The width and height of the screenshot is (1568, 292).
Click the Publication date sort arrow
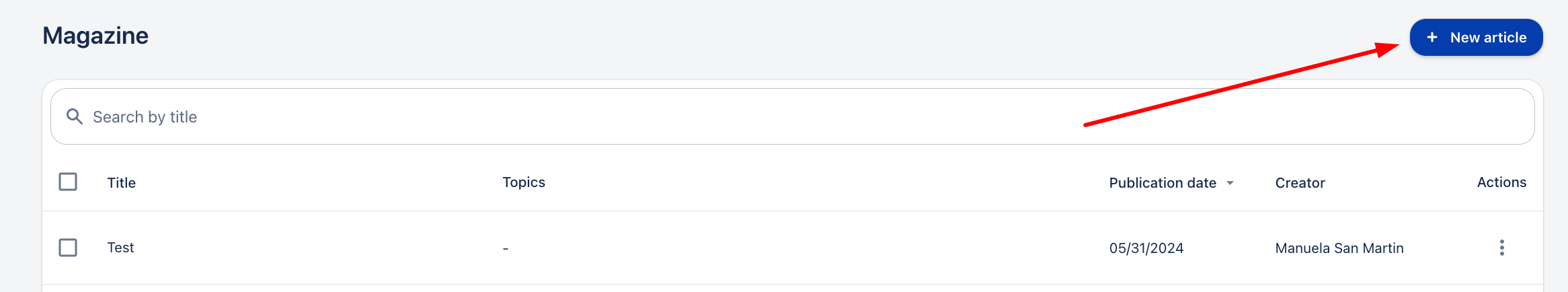click(x=1230, y=183)
